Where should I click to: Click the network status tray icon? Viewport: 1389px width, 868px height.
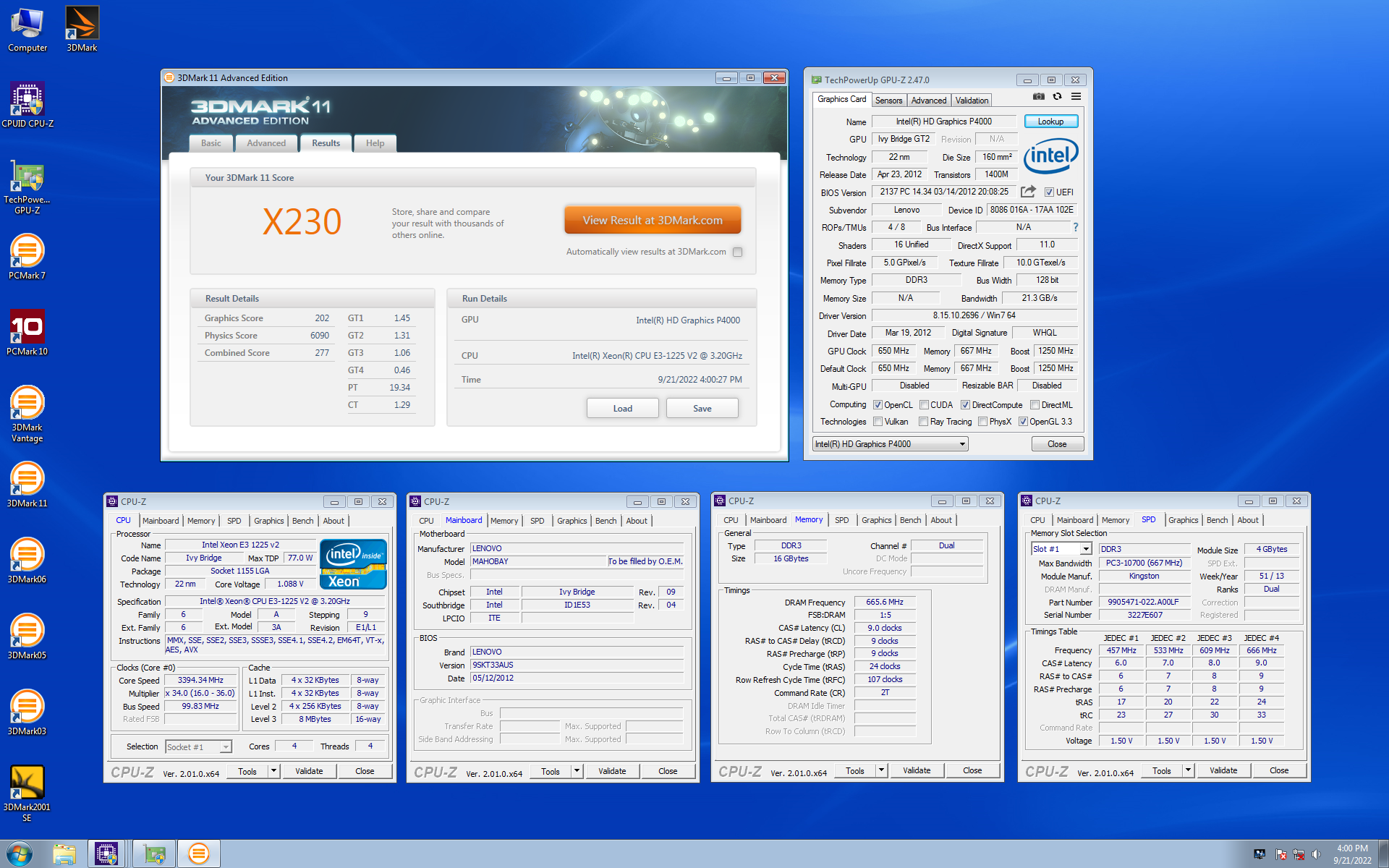(1299, 854)
